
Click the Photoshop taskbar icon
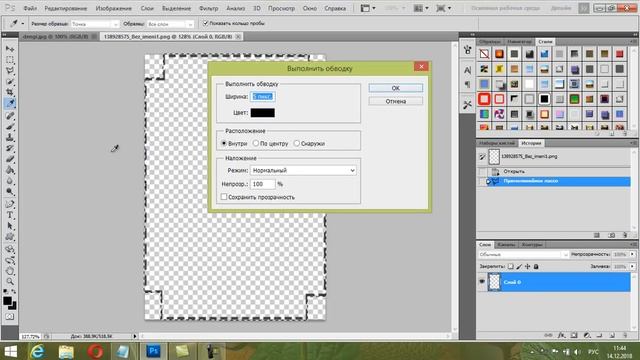pos(153,351)
